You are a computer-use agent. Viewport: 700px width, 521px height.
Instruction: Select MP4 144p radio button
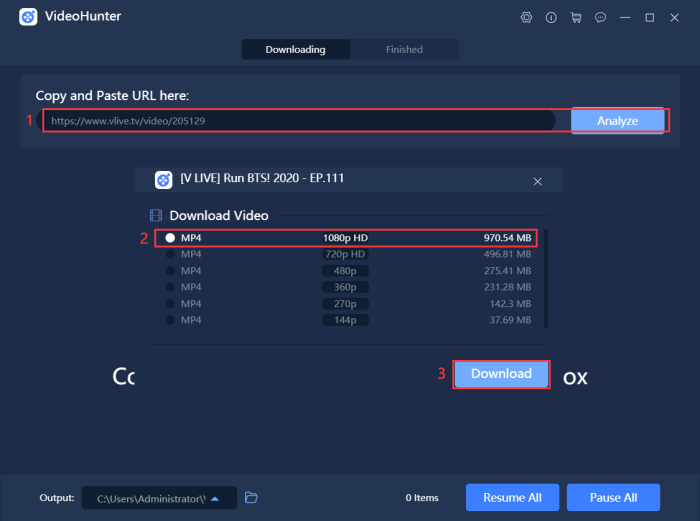click(x=170, y=320)
